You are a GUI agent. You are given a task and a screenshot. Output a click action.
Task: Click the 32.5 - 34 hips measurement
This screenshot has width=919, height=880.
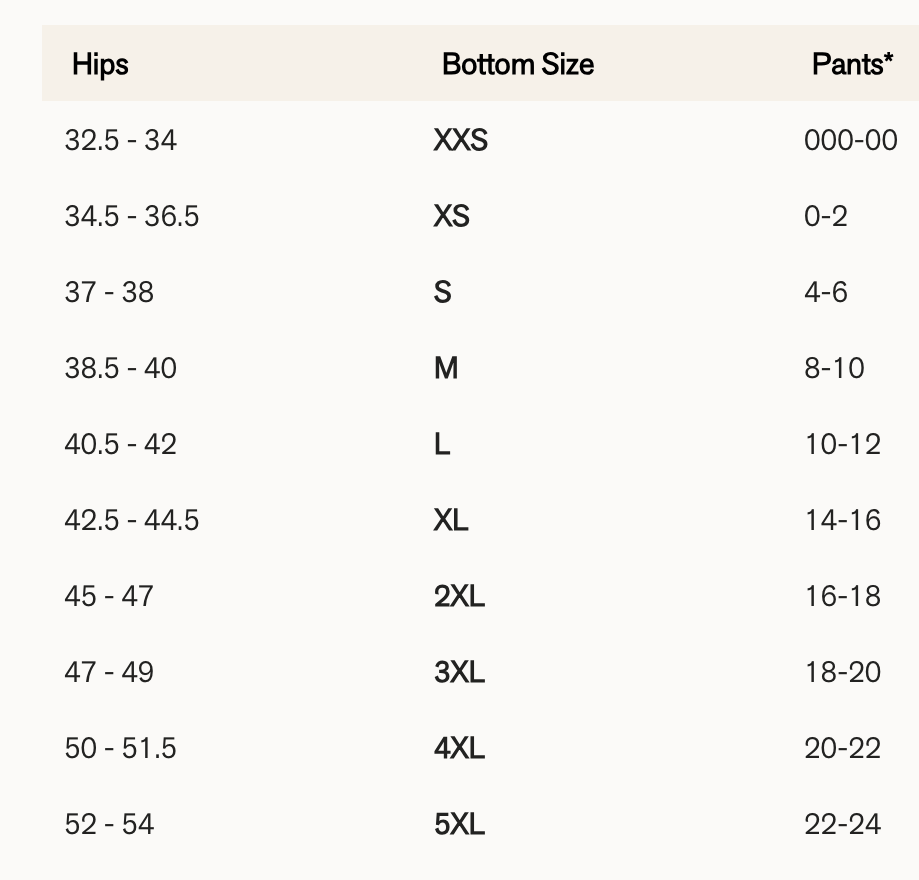(120, 140)
